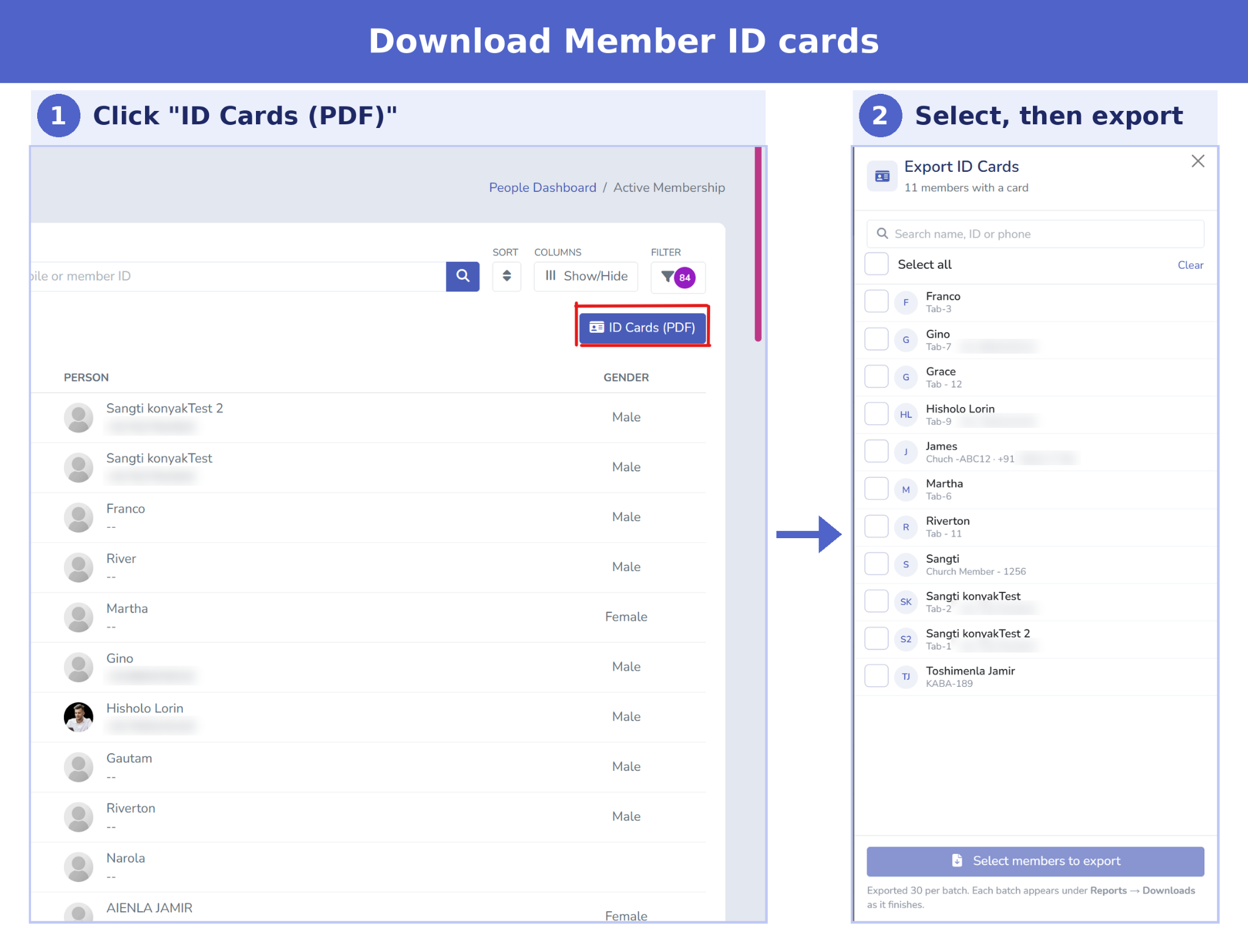This screenshot has width=1248, height=952.
Task: Click the GENDER column header
Action: (626, 377)
